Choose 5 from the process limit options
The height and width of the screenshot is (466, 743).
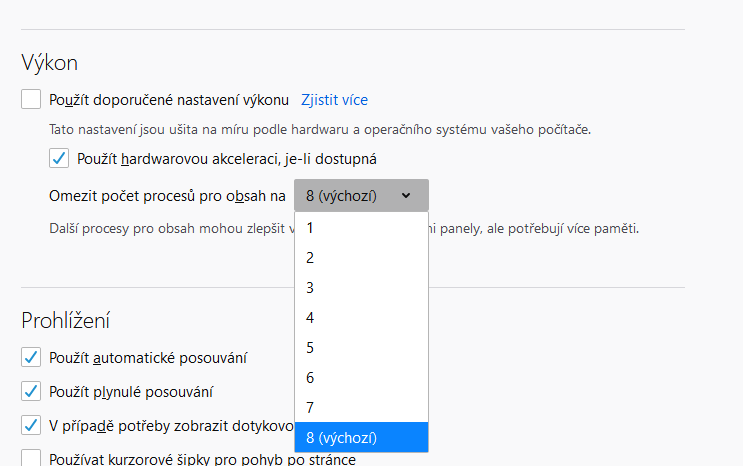pos(361,348)
